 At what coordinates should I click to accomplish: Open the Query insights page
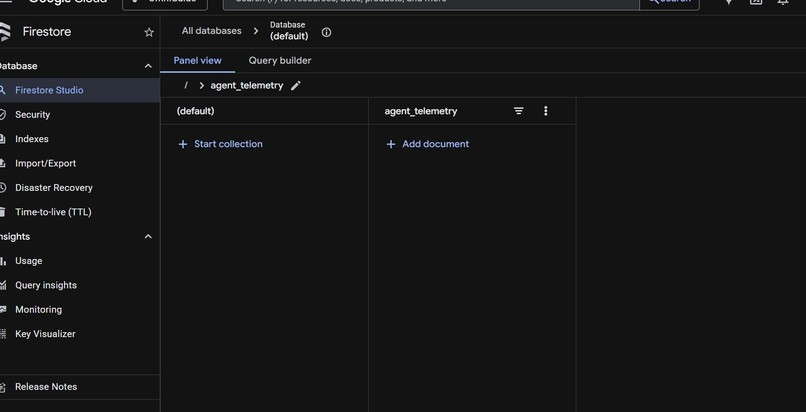80,285
